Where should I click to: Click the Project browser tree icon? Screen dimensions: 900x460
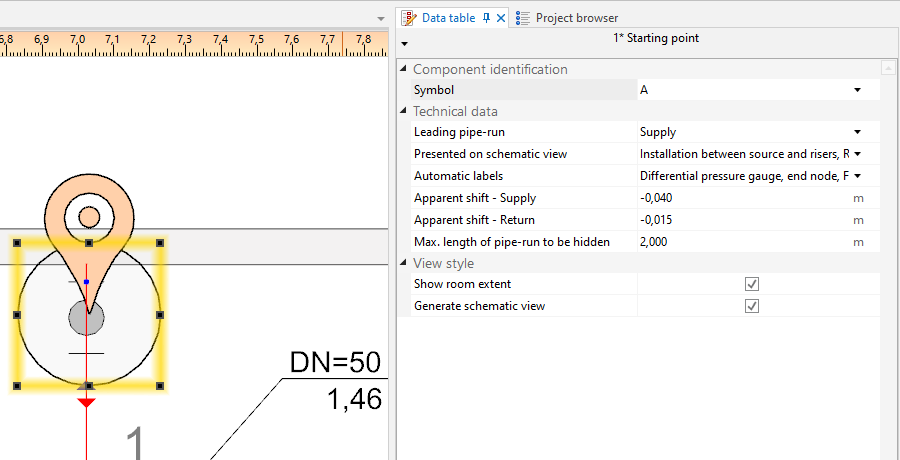tap(523, 18)
